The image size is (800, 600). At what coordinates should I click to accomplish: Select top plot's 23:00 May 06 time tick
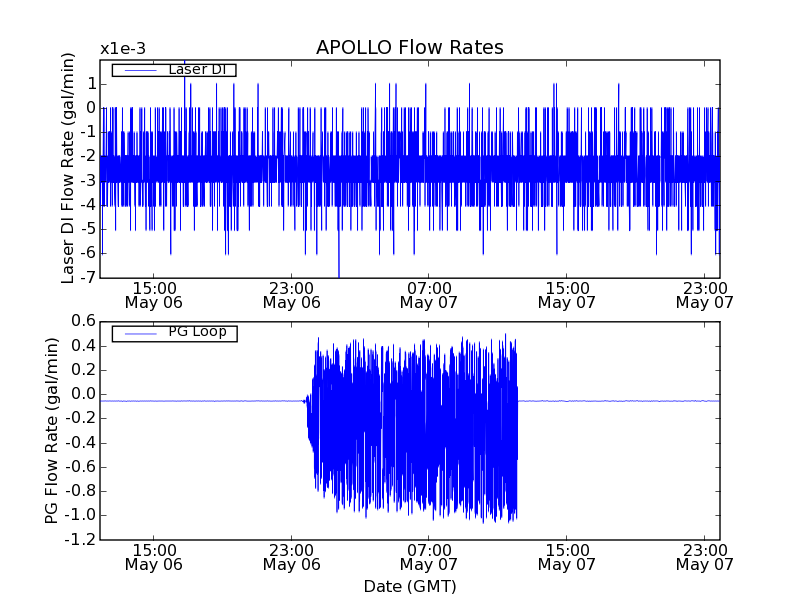(x=291, y=294)
